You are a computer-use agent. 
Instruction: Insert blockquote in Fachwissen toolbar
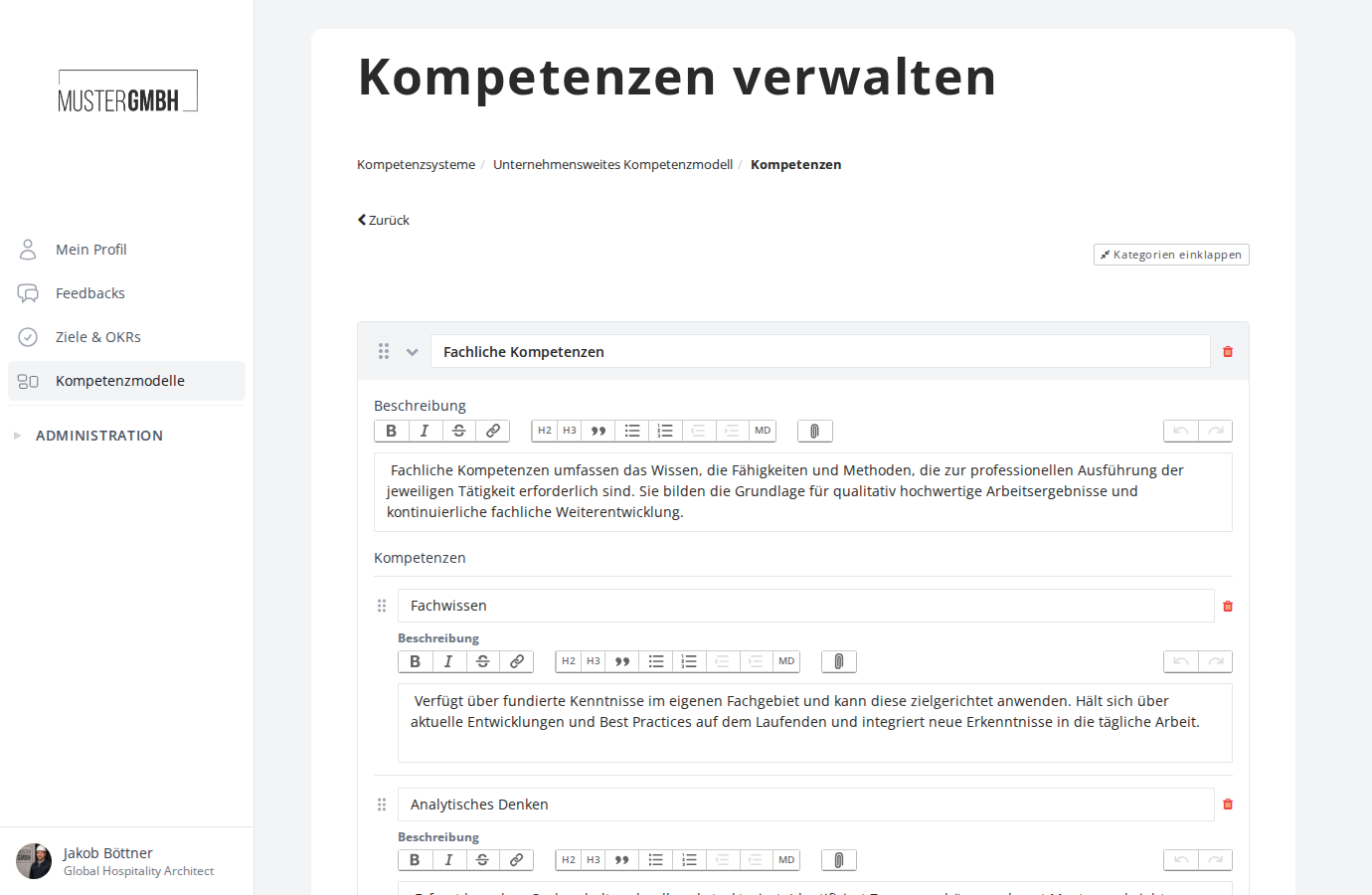coord(622,661)
